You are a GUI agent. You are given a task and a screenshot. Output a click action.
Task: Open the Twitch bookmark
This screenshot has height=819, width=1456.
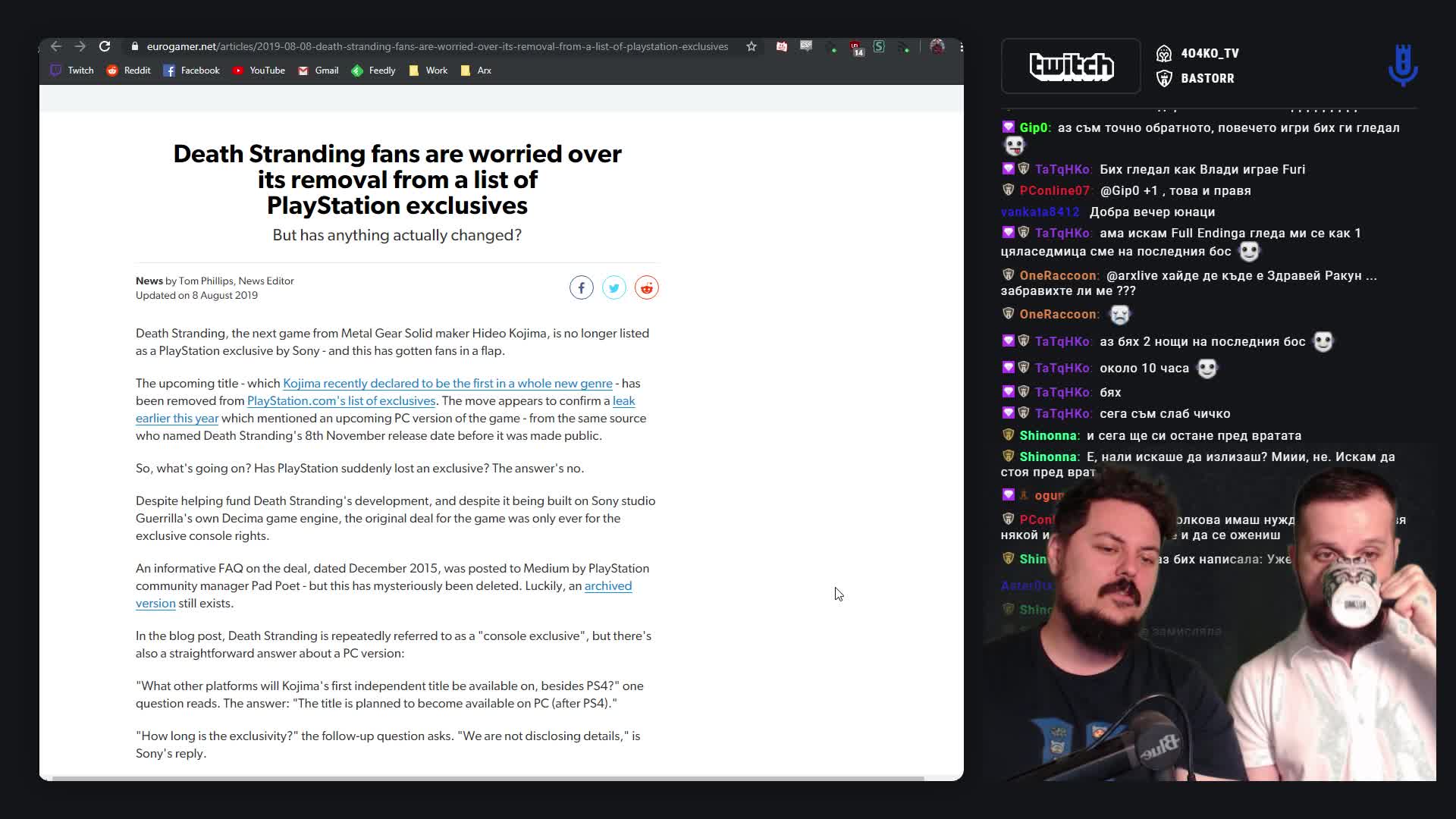click(x=72, y=71)
